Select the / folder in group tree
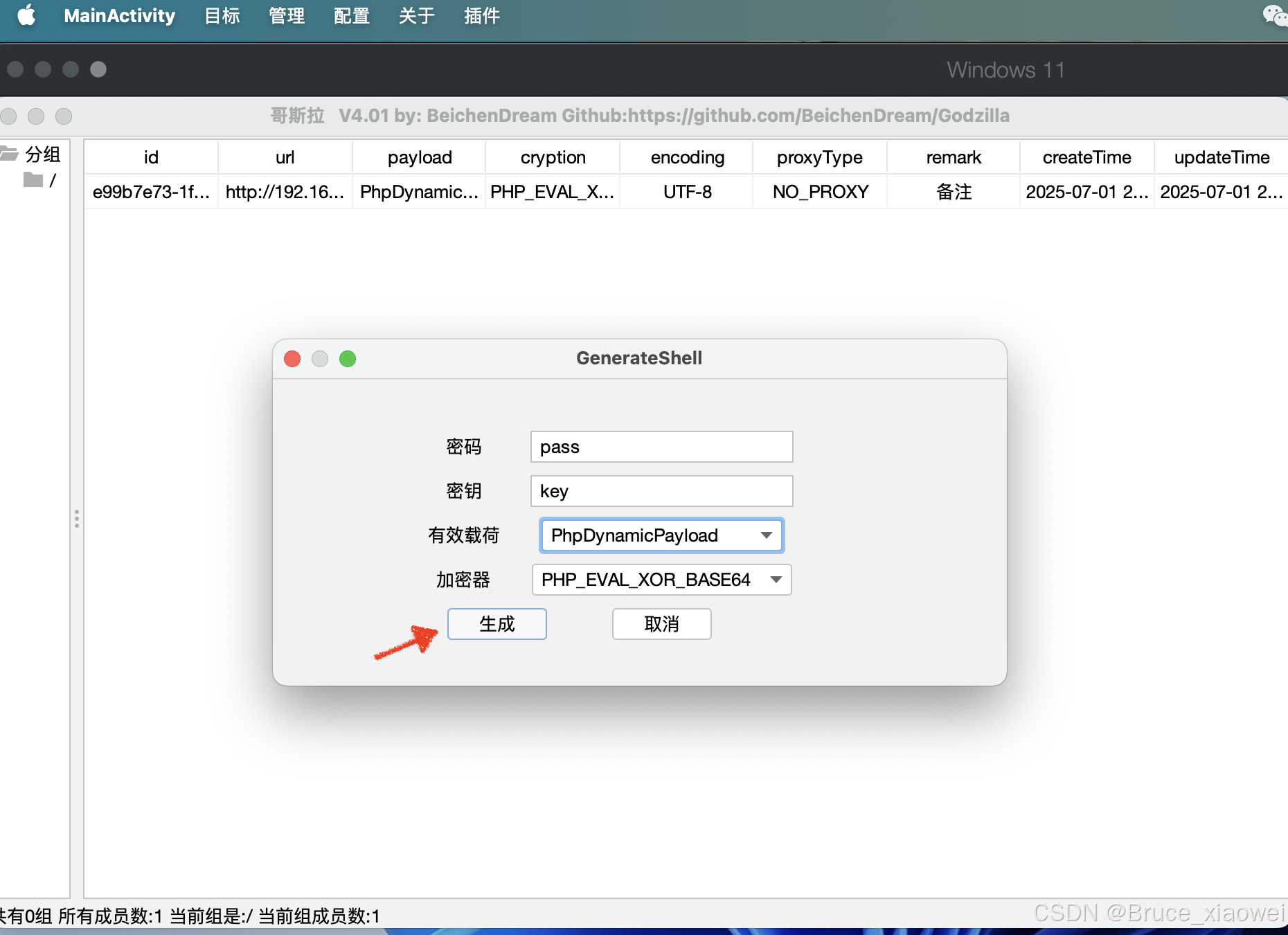 coord(40,180)
